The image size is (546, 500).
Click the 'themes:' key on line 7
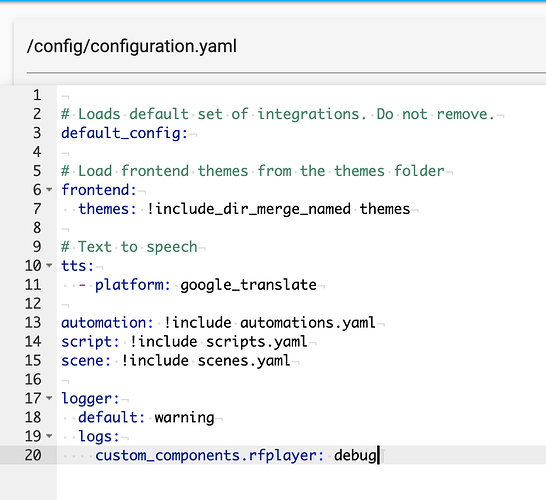pos(108,209)
